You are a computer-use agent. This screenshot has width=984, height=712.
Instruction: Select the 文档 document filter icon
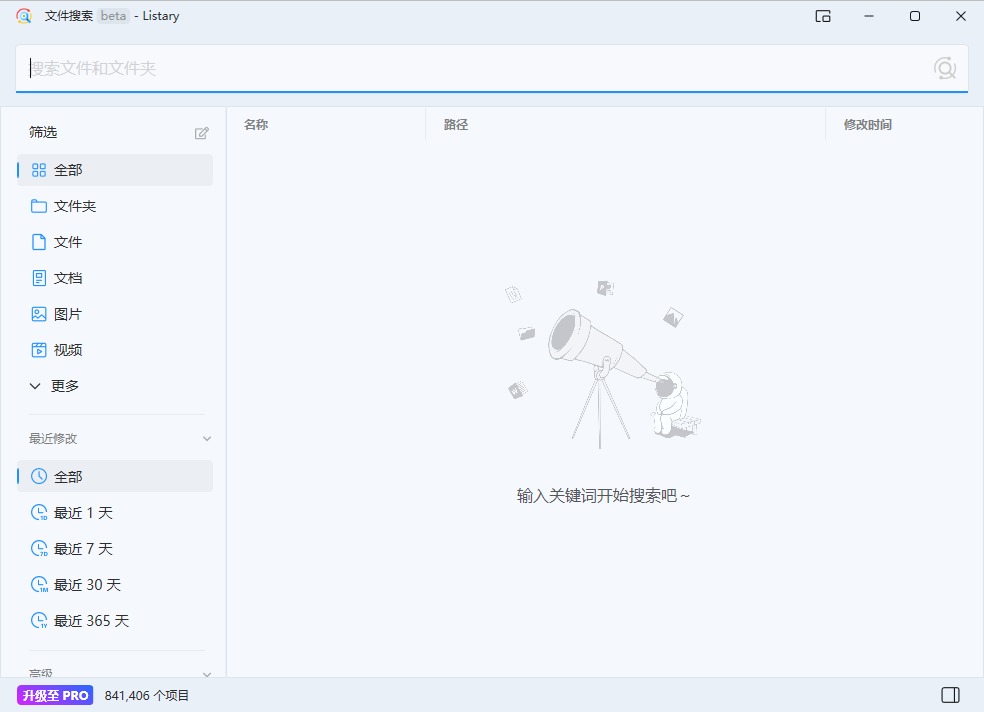click(38, 277)
